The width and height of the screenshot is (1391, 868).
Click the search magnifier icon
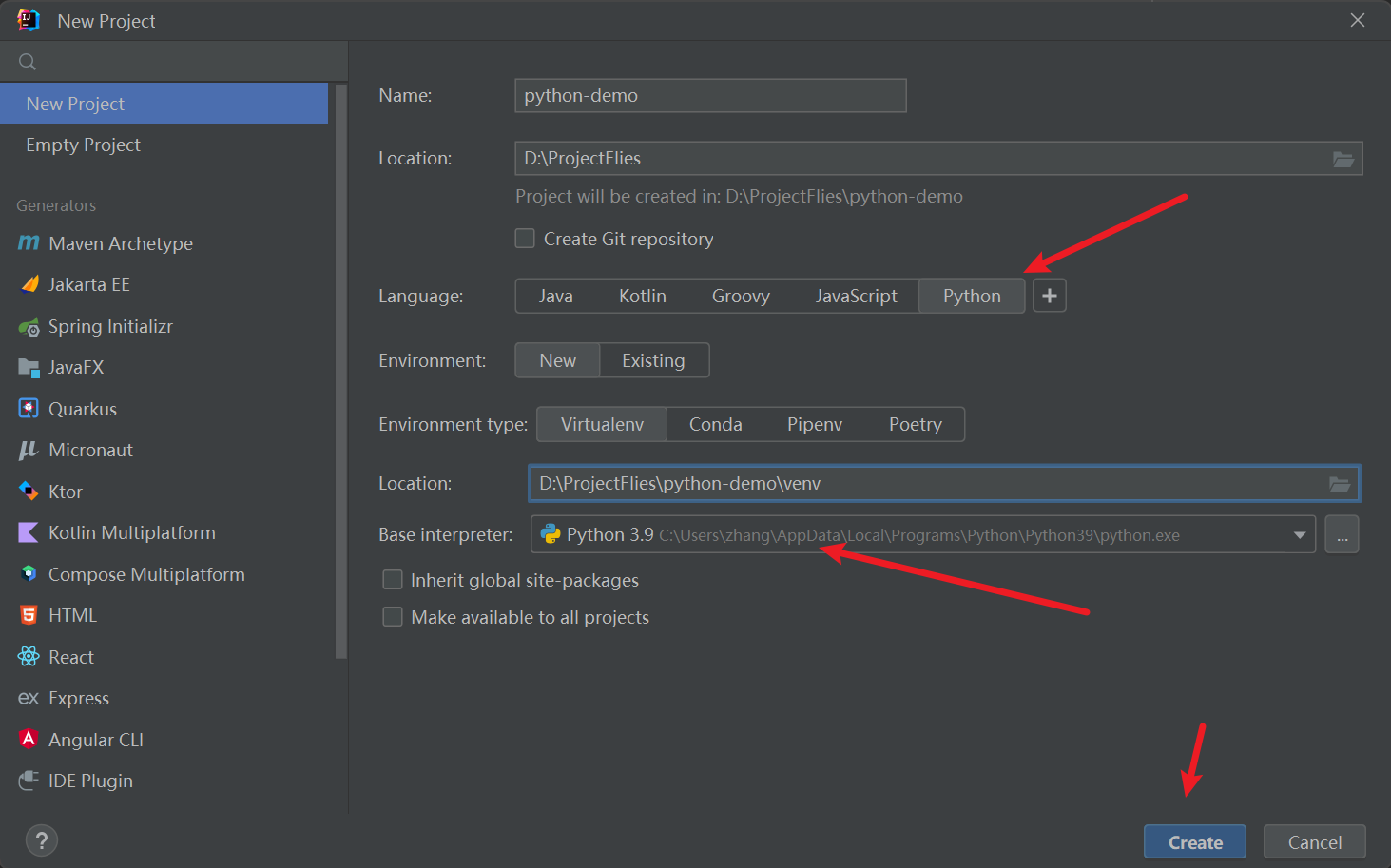tap(28, 62)
